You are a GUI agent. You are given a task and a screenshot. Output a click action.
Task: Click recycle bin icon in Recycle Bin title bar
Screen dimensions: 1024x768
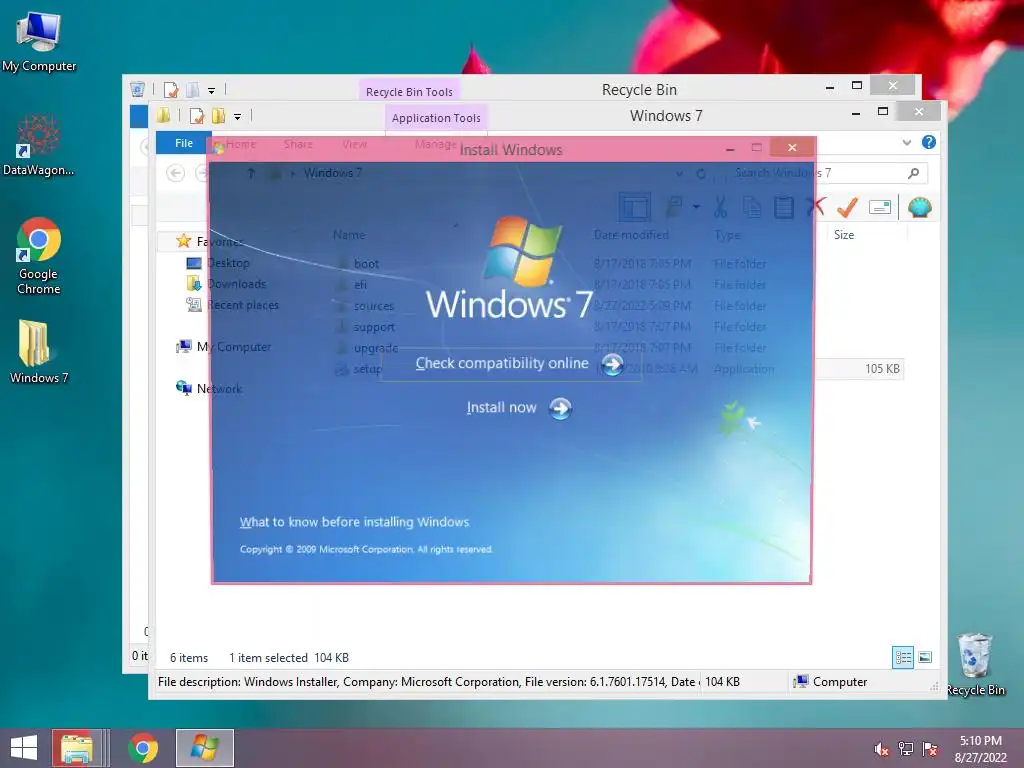pyautogui.click(x=137, y=89)
